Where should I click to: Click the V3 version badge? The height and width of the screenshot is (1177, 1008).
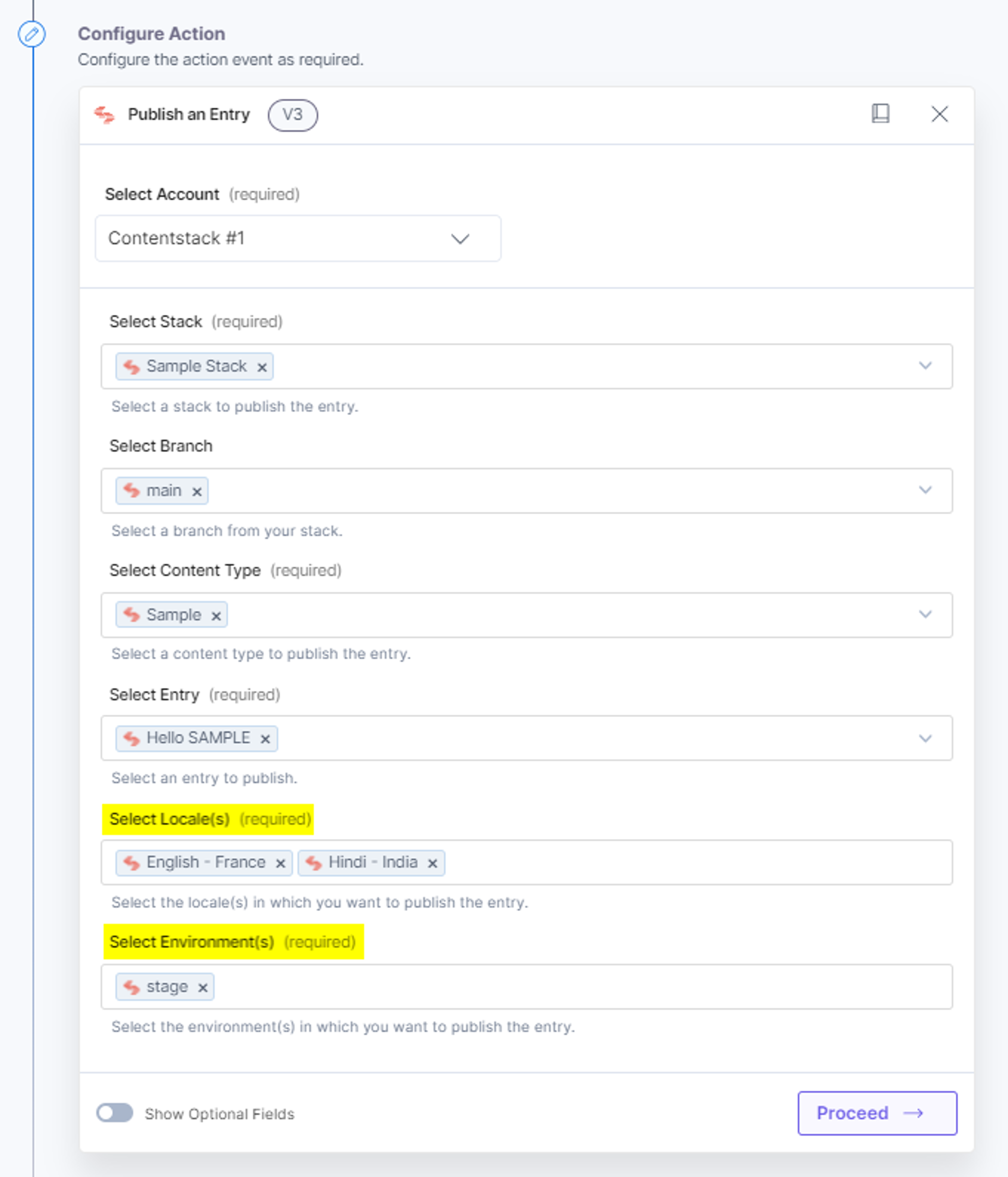point(292,115)
